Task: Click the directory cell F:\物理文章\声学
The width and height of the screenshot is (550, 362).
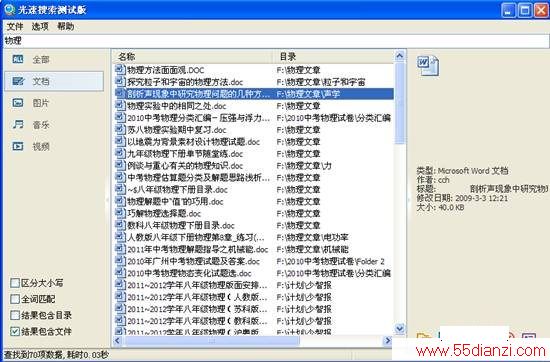Action: tap(308, 94)
